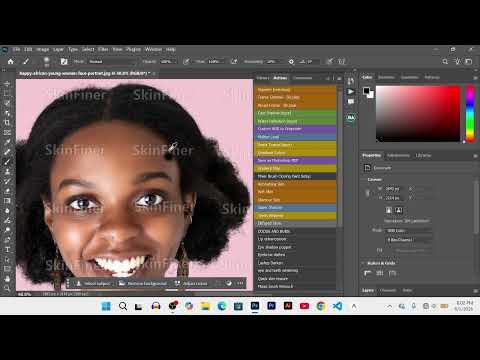Click Select subject on task bar
Viewport: 480px width, 360px height.
pyautogui.click(x=94, y=283)
